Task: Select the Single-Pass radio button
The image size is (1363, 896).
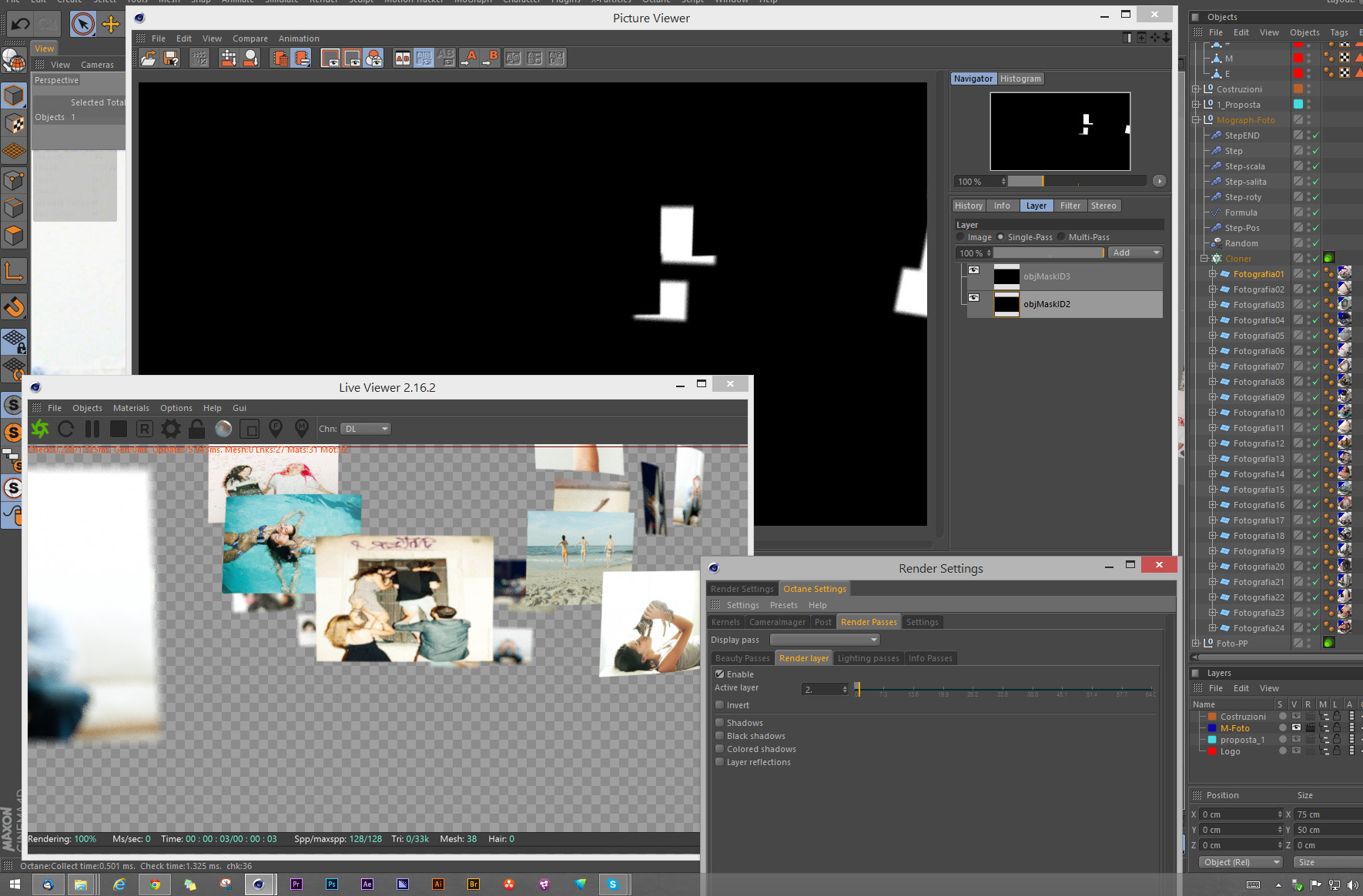Action: tap(1000, 237)
